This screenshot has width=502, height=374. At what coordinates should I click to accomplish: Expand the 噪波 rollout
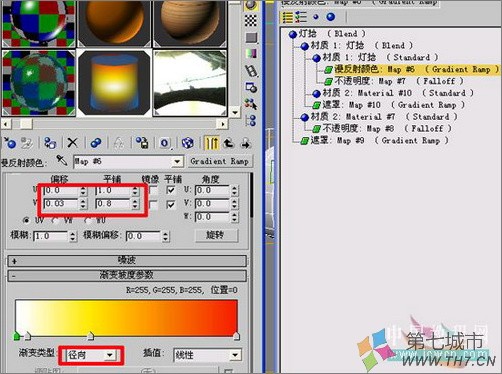pos(127,261)
